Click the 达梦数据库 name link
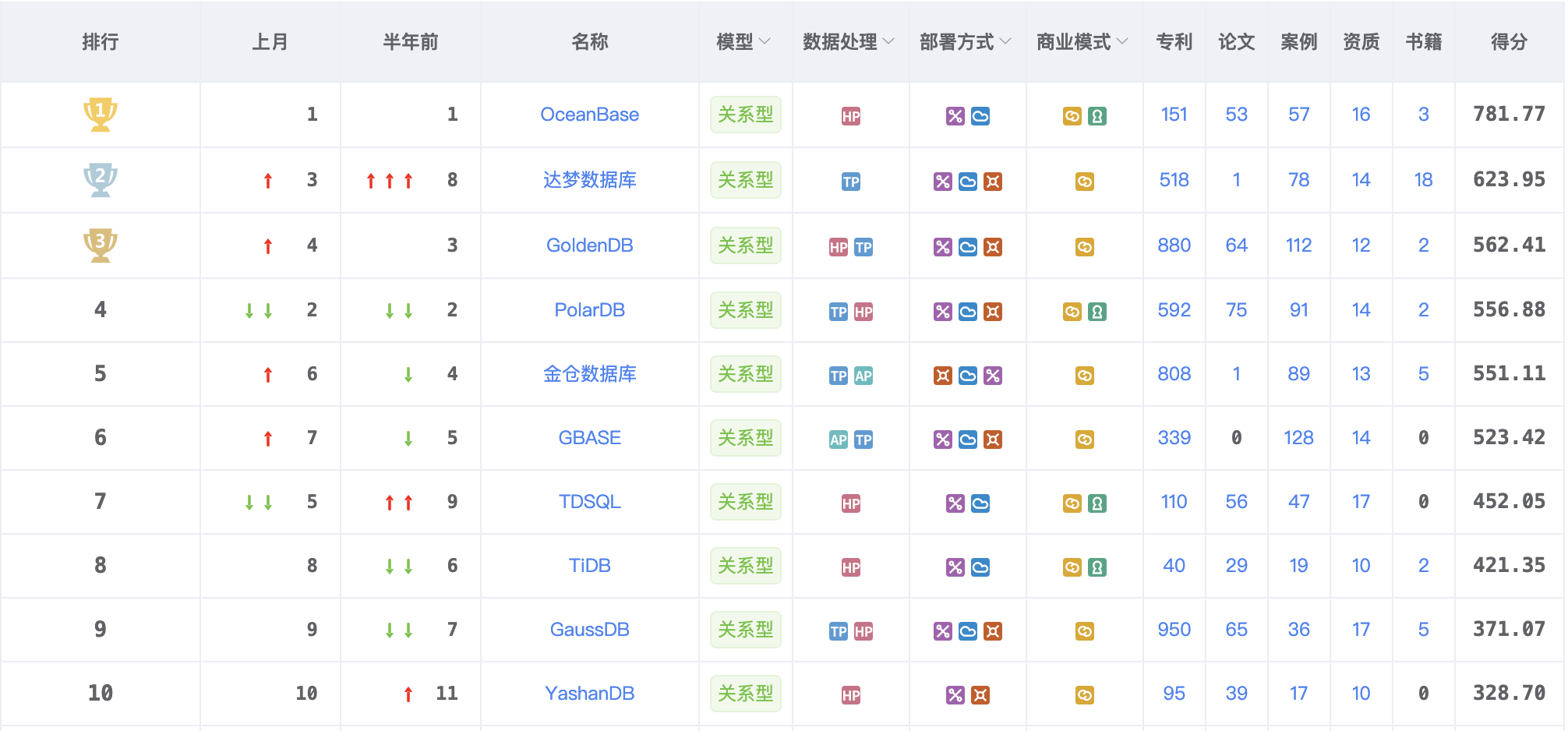This screenshot has width=1568, height=731. (590, 180)
